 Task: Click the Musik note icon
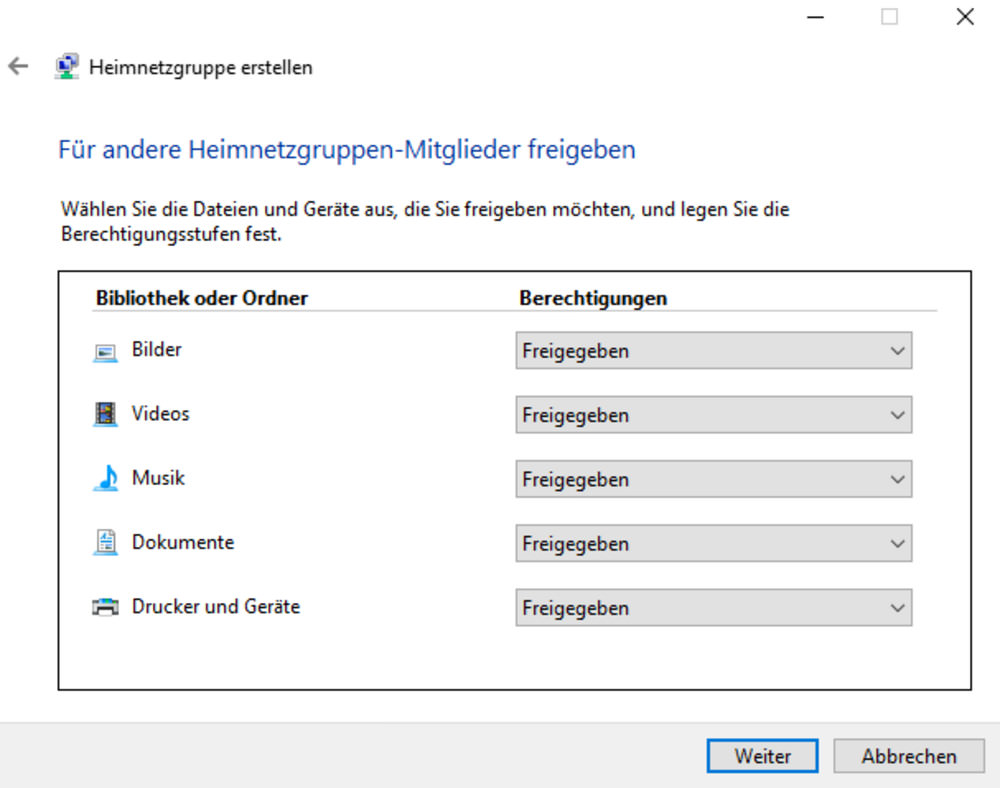pos(106,478)
